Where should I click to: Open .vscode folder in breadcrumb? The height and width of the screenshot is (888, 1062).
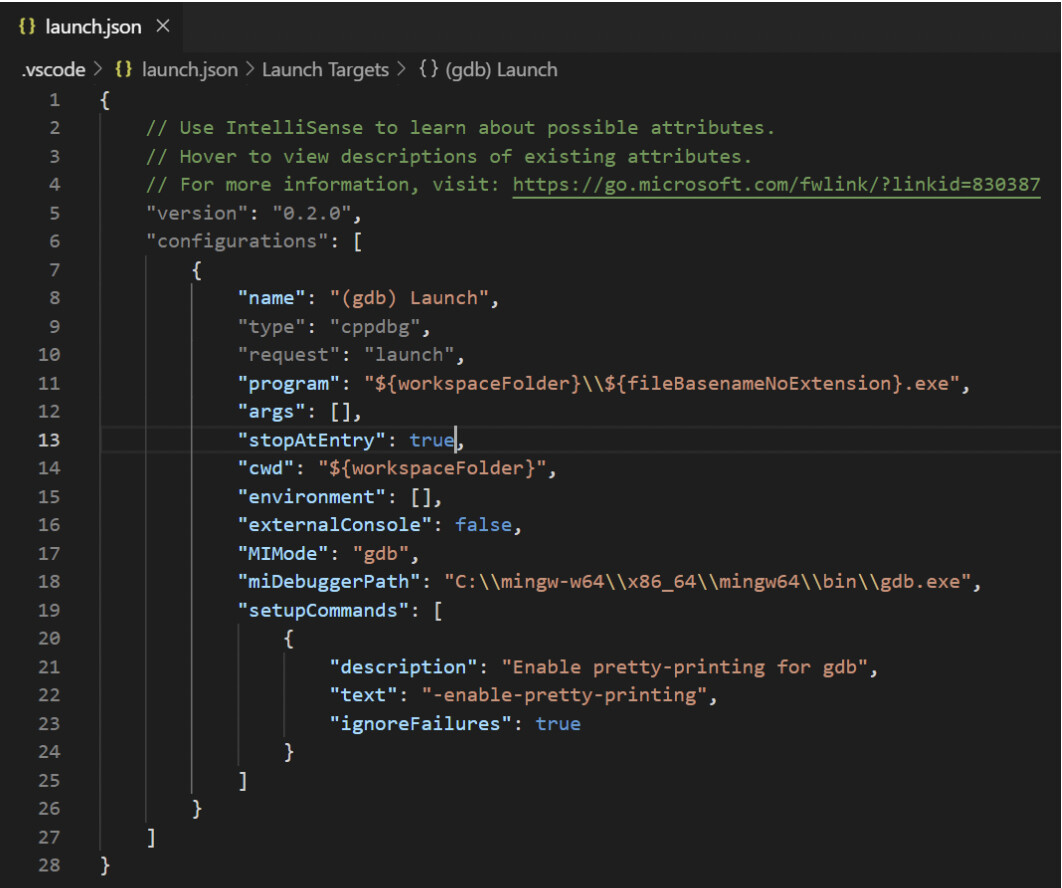point(54,70)
